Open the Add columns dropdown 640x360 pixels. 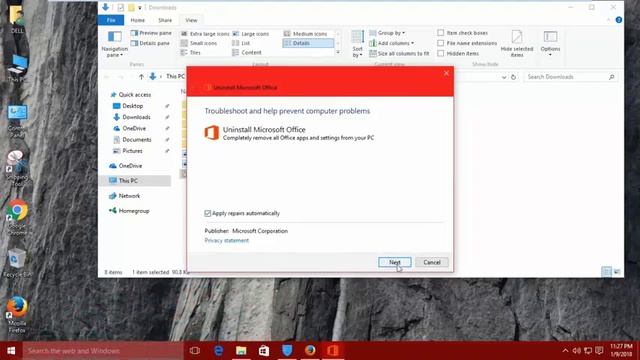click(391, 43)
